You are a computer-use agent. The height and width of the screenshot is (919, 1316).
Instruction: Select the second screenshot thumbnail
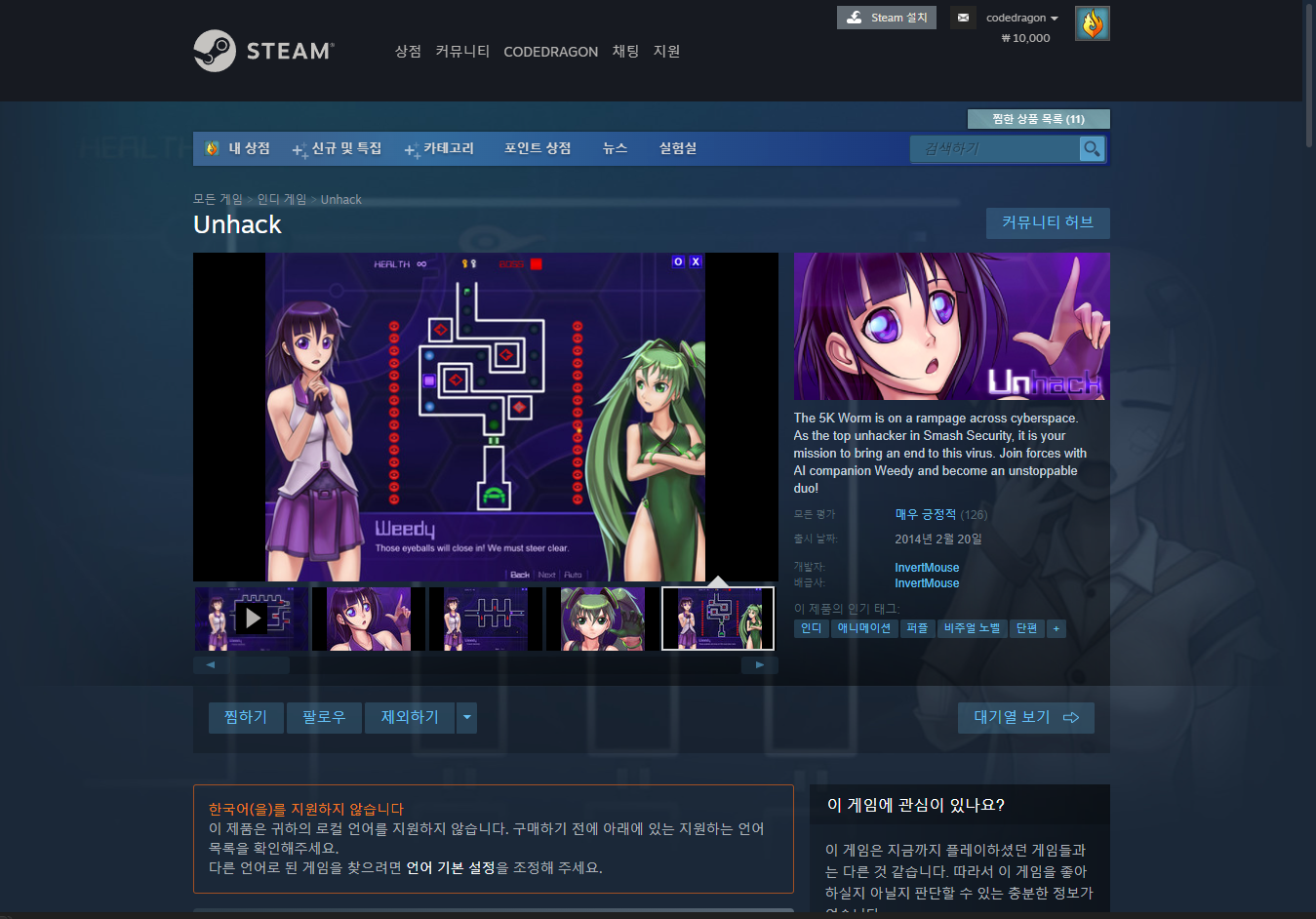(368, 619)
